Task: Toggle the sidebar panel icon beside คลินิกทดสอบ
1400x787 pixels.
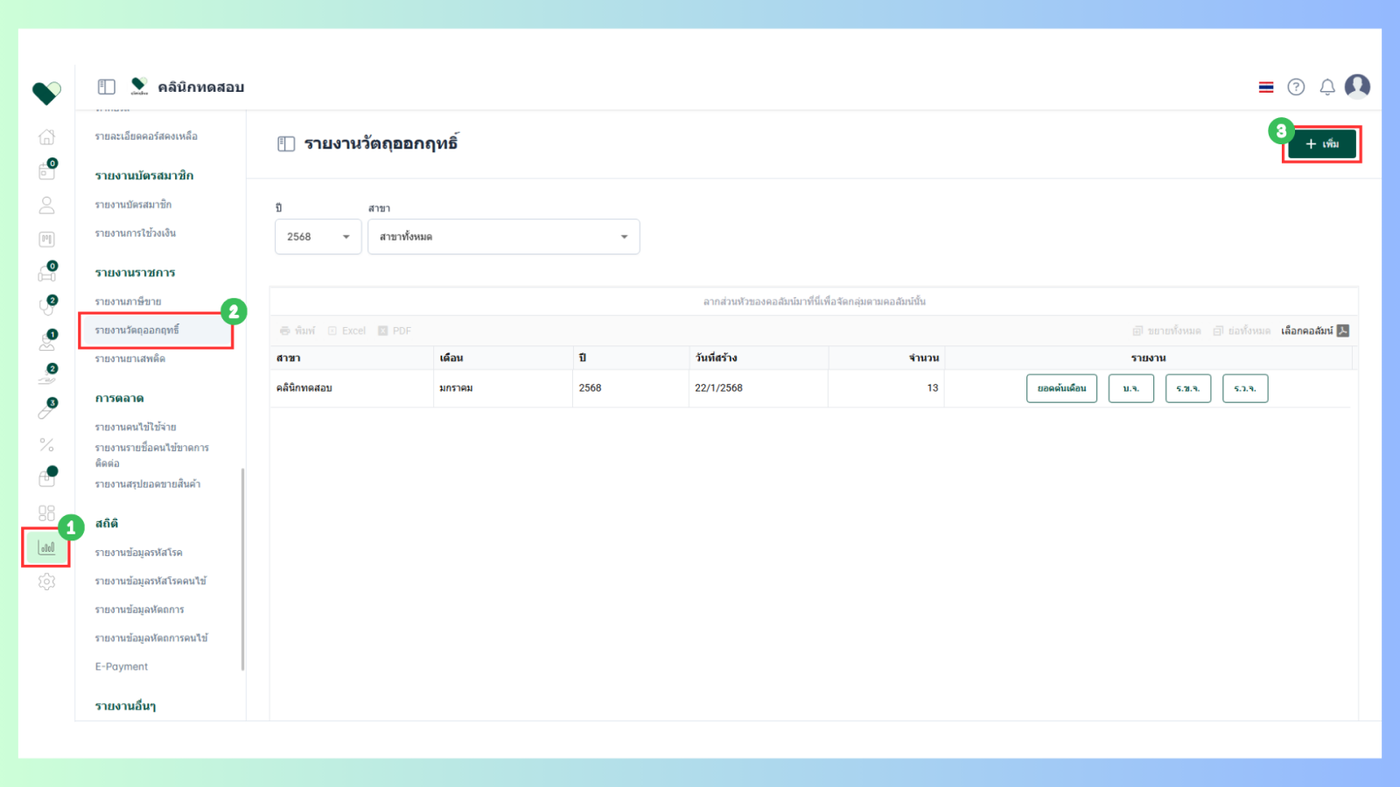Action: coord(106,87)
